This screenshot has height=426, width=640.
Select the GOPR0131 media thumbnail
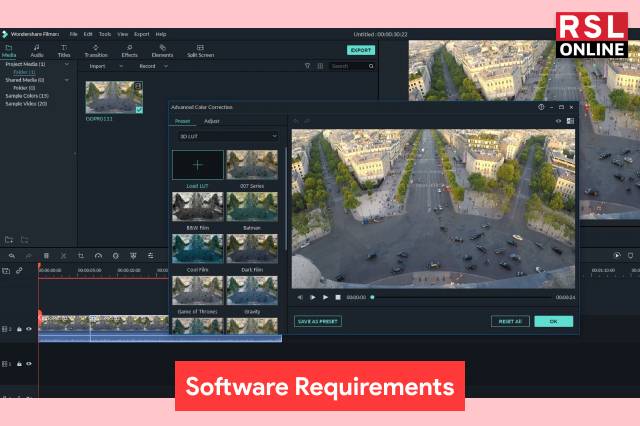tap(114, 97)
